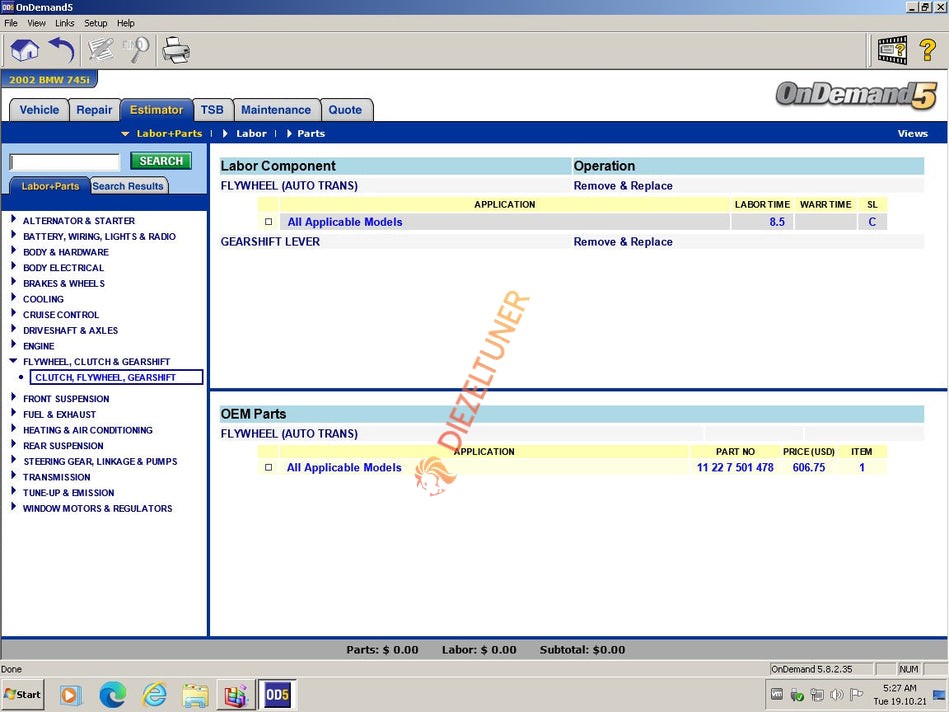The height and width of the screenshot is (712, 949).
Task: Expand ALTERNATOR & STARTER category
Action: pyautogui.click(x=13, y=219)
